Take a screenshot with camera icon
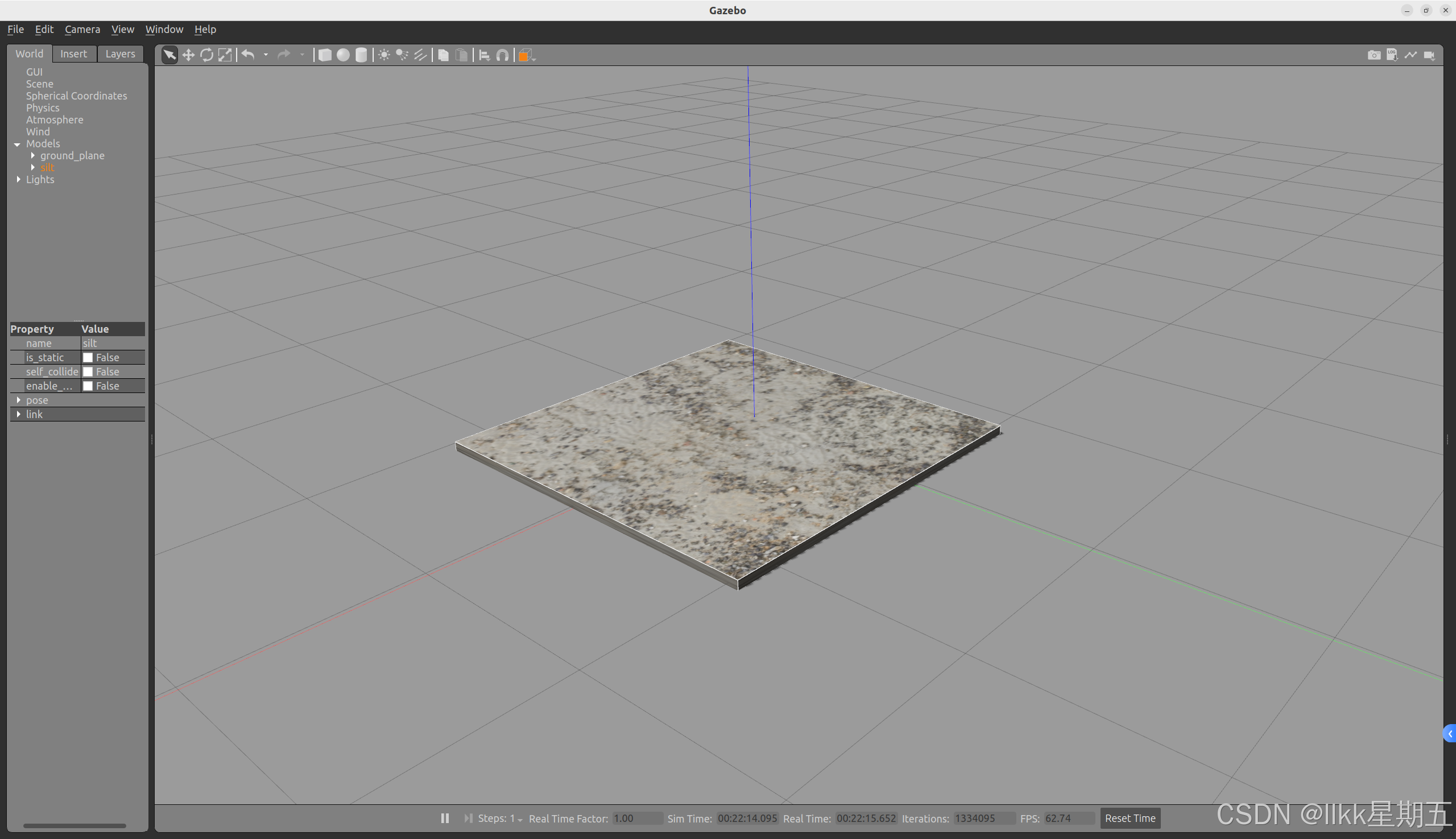 tap(1374, 55)
